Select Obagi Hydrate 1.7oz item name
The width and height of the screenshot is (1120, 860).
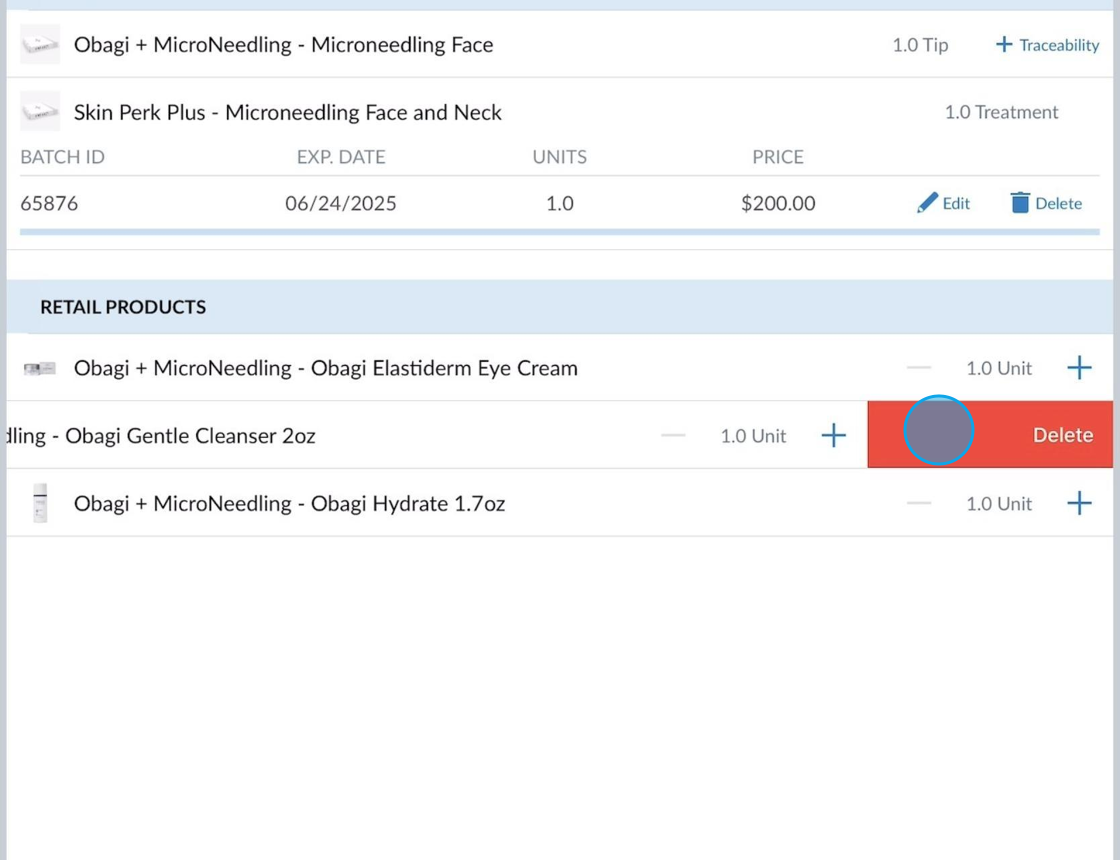point(289,504)
